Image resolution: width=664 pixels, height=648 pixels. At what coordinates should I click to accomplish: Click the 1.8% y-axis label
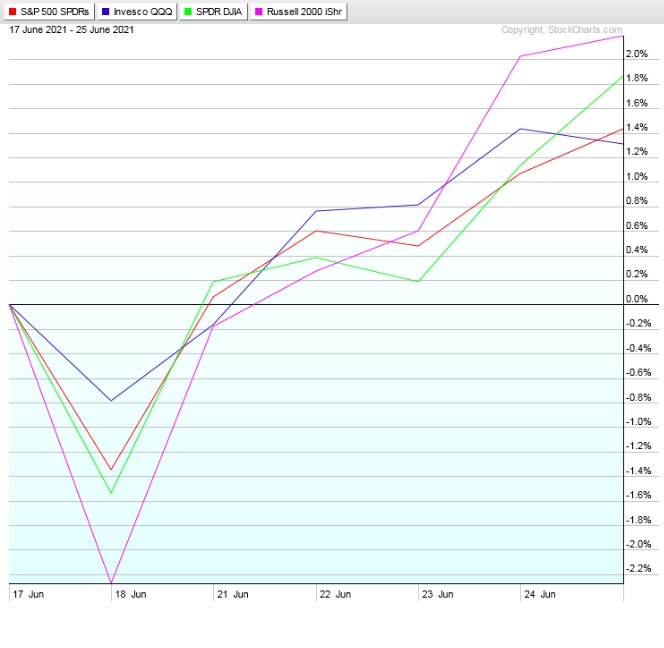click(x=637, y=78)
